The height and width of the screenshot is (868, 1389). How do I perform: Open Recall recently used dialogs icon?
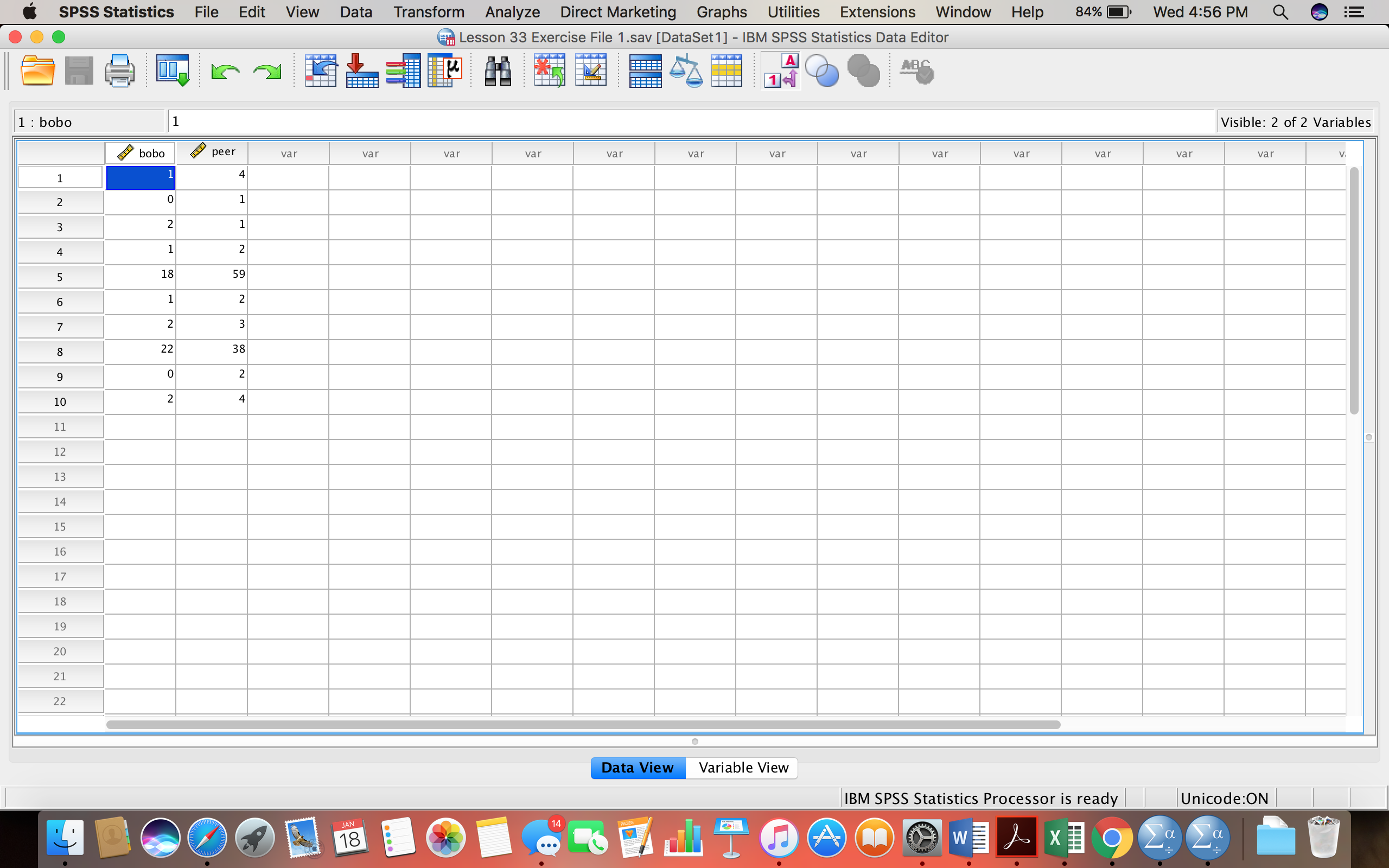click(173, 71)
